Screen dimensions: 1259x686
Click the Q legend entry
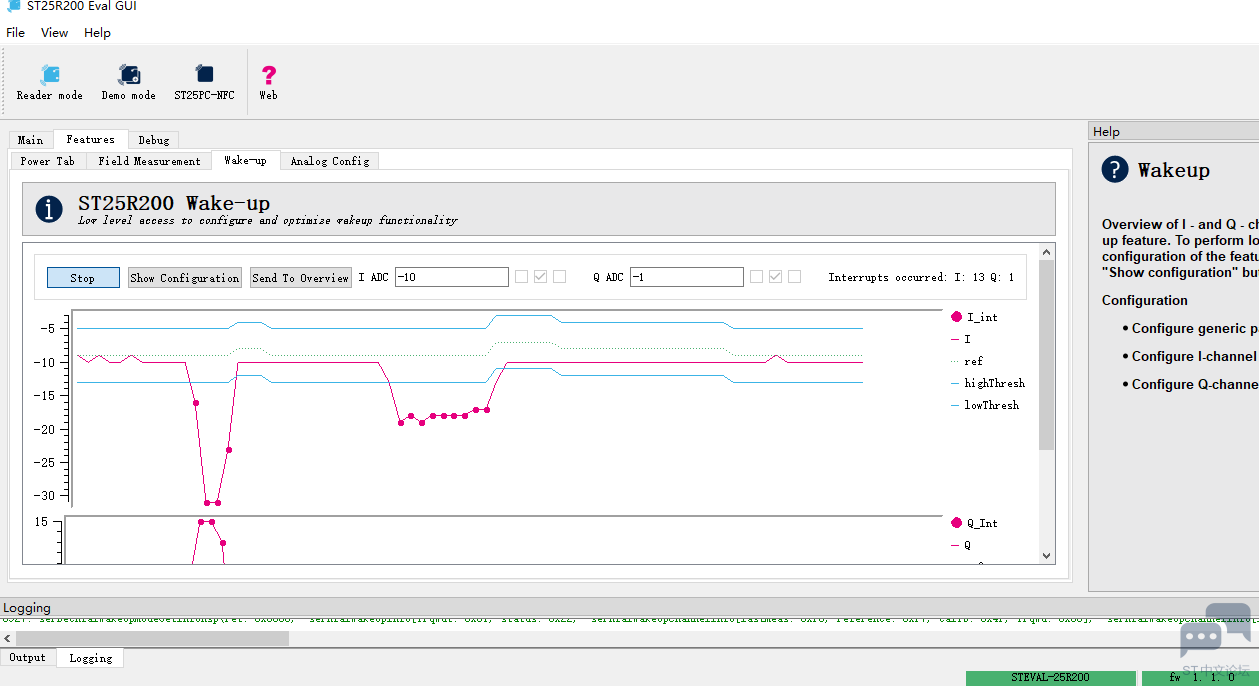[x=960, y=545]
